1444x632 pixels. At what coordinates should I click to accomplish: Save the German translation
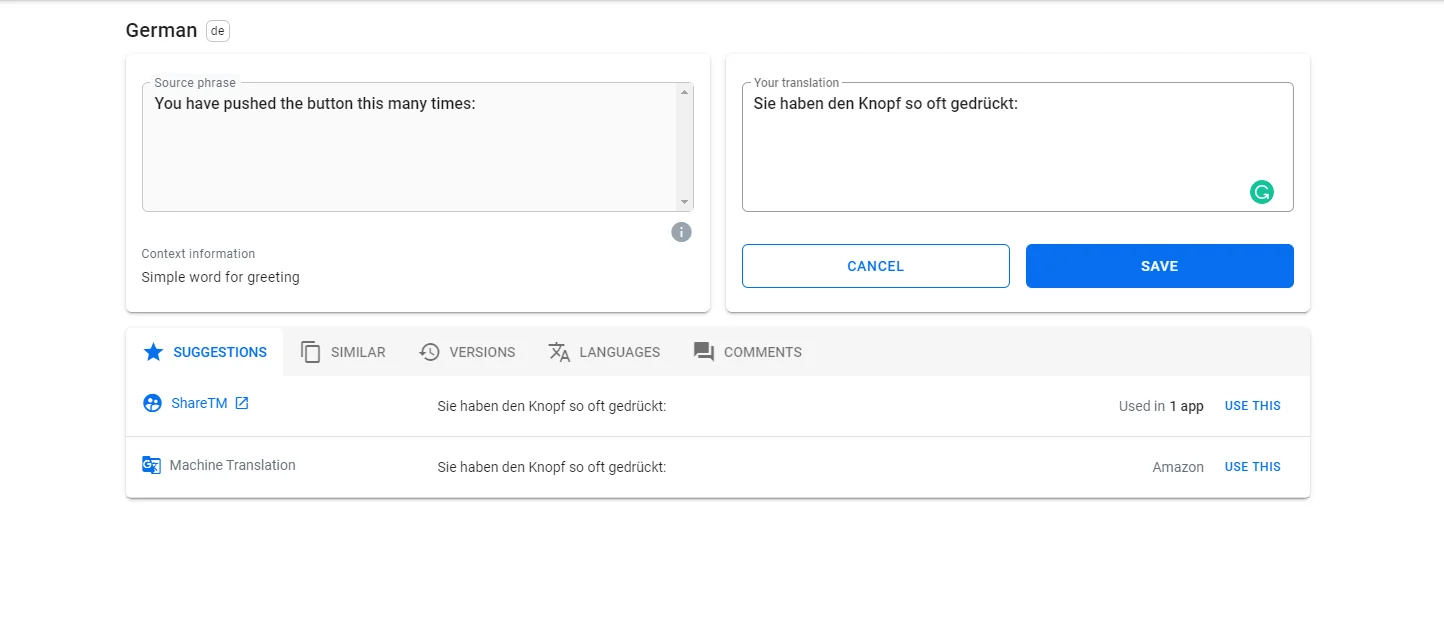pyautogui.click(x=1159, y=266)
